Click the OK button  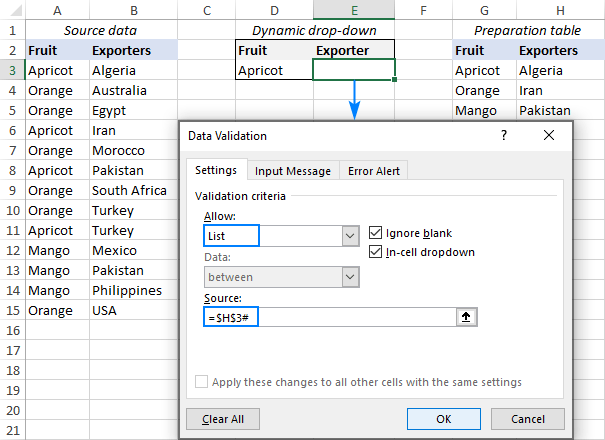click(x=444, y=419)
